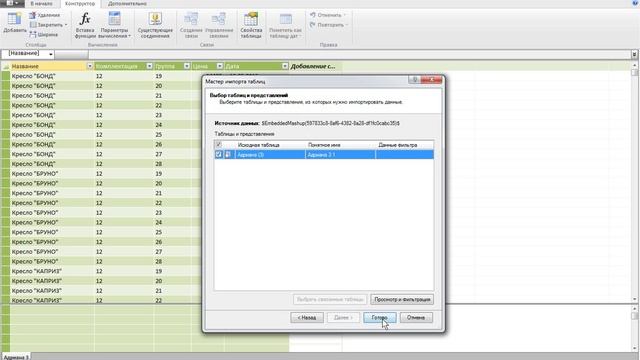The width and height of the screenshot is (640, 360).
Task: Click the Удаление column icon
Action: pyautogui.click(x=33, y=15)
